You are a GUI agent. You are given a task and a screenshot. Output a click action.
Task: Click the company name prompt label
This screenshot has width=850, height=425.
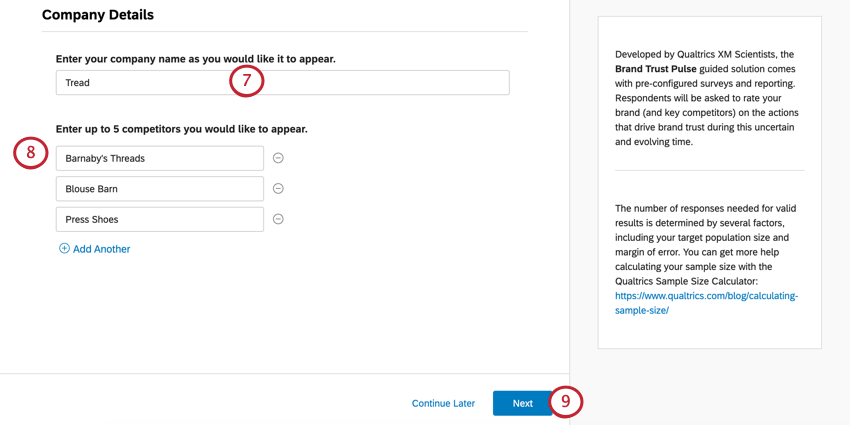pos(195,59)
